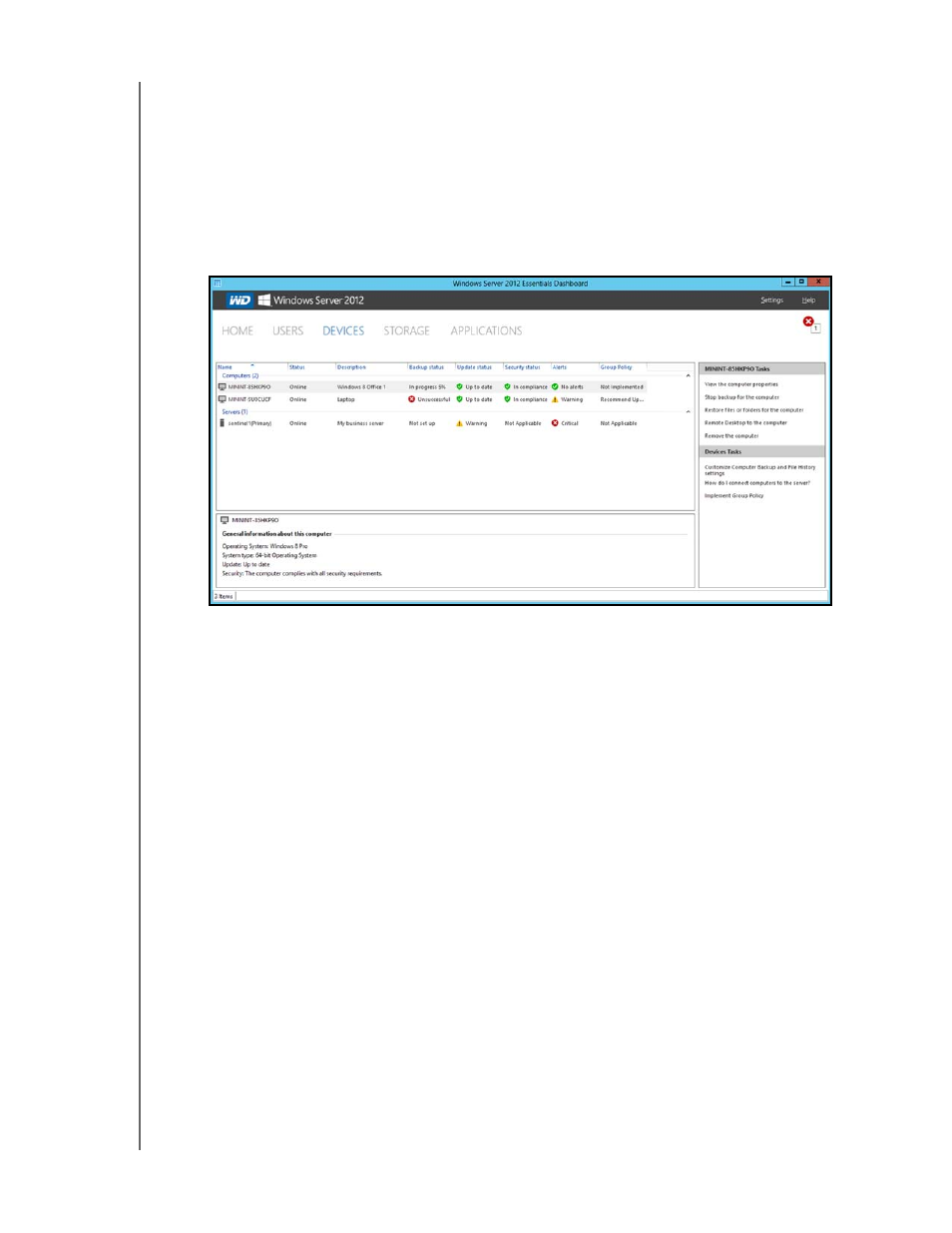Viewport: 952px width, 1233px height.
Task: Click the computer icon in details pane header
Action: [x=225, y=520]
